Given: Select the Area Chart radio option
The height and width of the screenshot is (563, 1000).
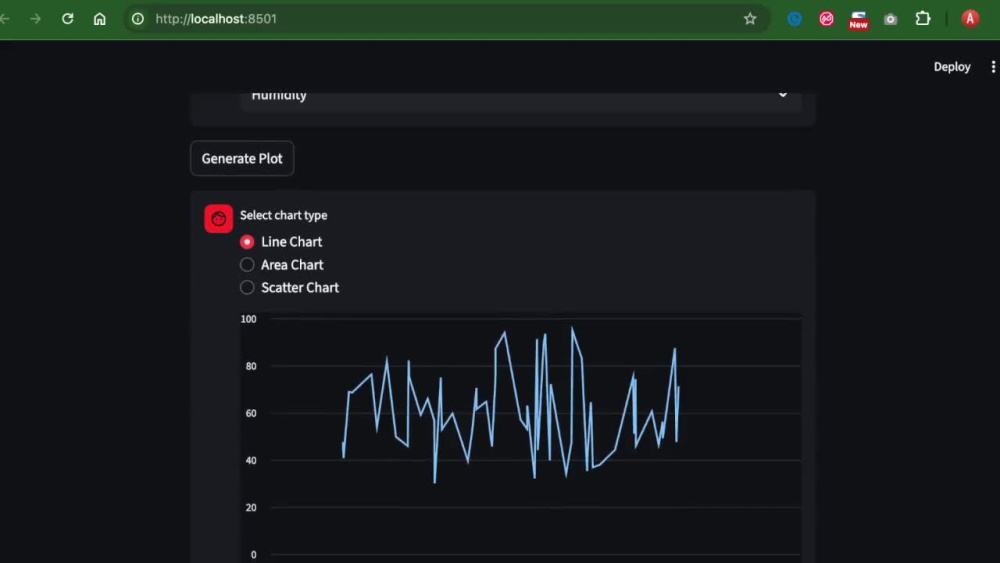Looking at the screenshot, I should 247,265.
